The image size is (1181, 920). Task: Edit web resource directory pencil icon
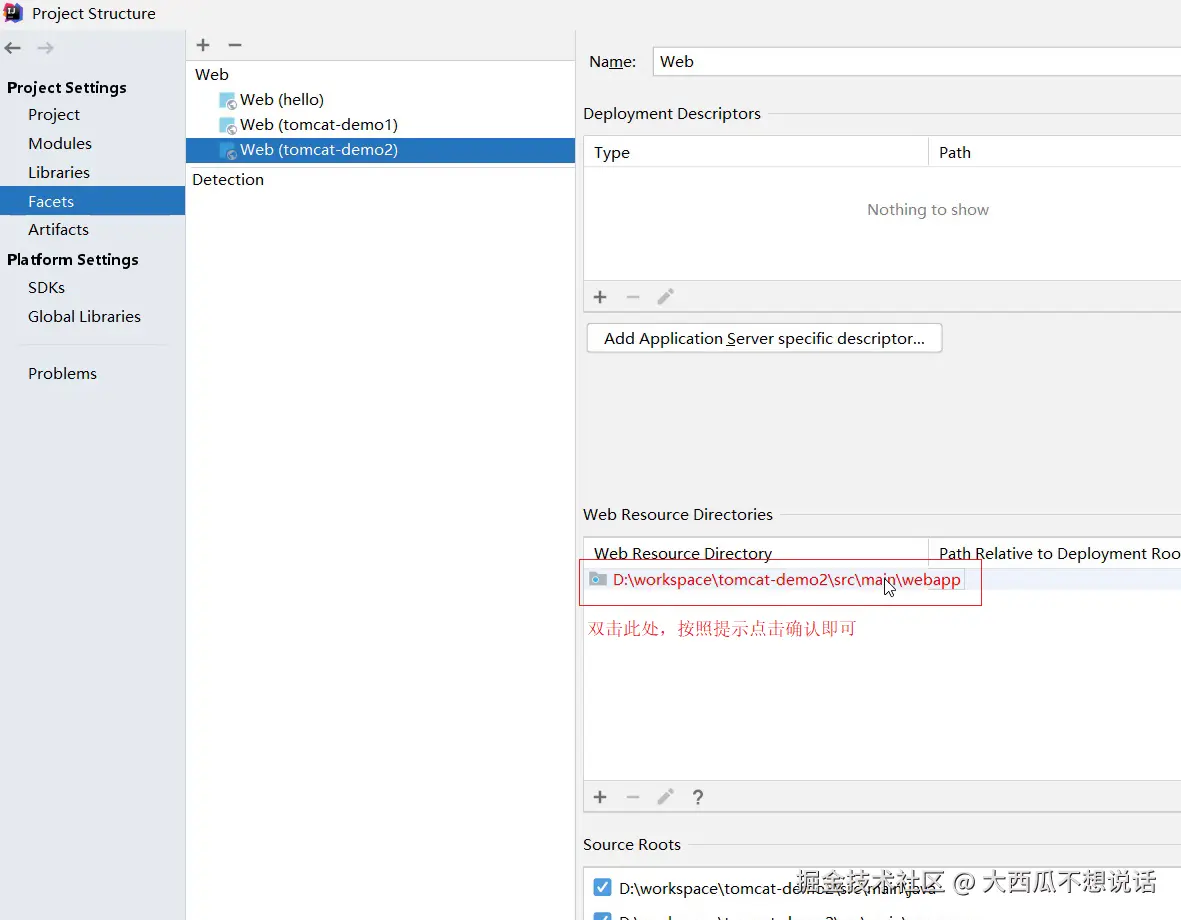665,797
